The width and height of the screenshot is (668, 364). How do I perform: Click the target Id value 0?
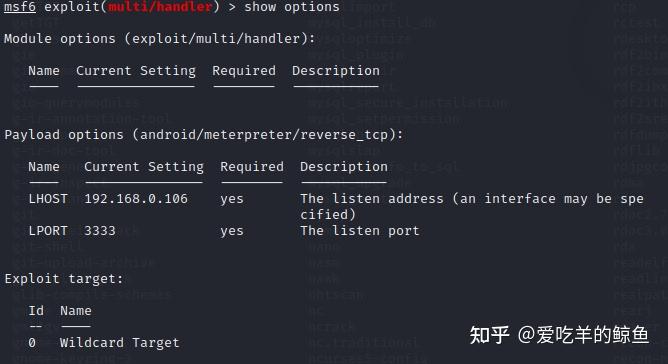32,343
